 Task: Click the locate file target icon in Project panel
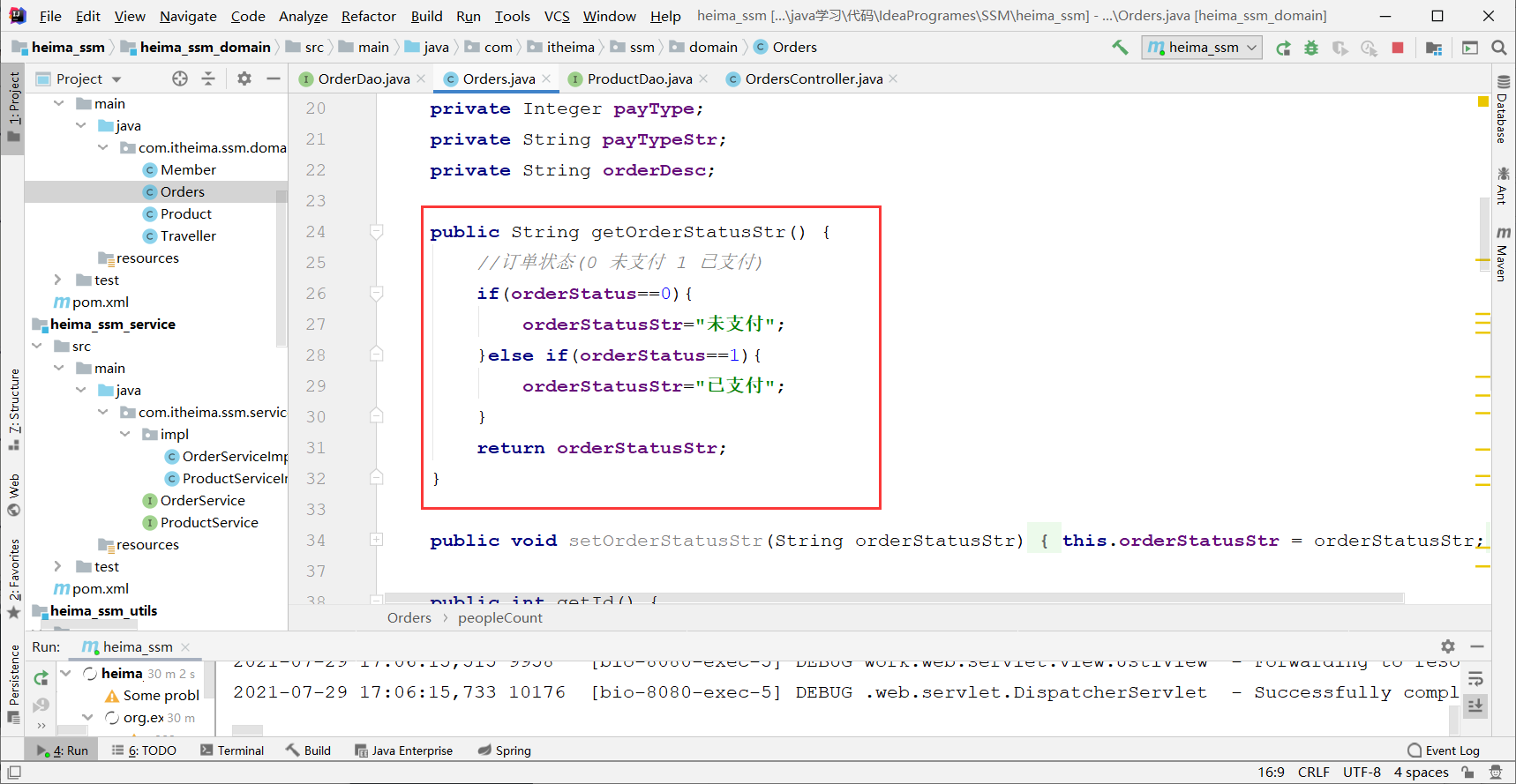coord(180,78)
